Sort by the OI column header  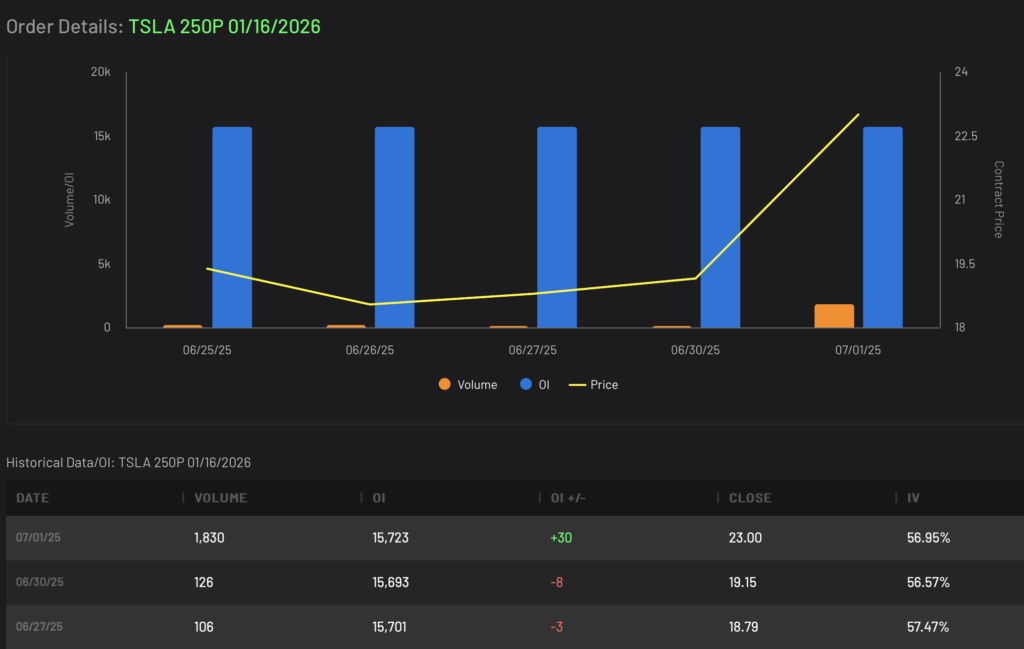click(x=379, y=498)
